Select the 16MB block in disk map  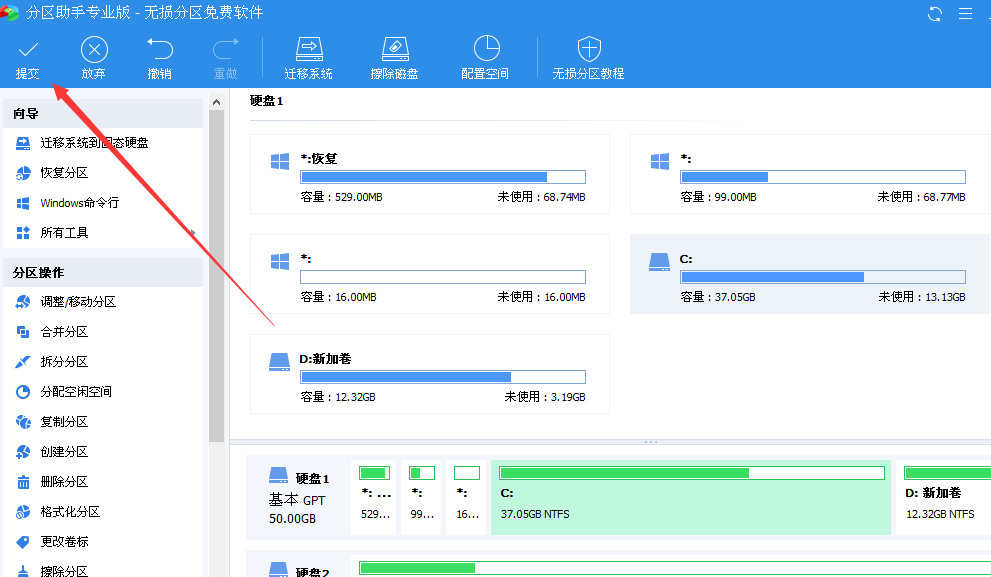(x=467, y=497)
